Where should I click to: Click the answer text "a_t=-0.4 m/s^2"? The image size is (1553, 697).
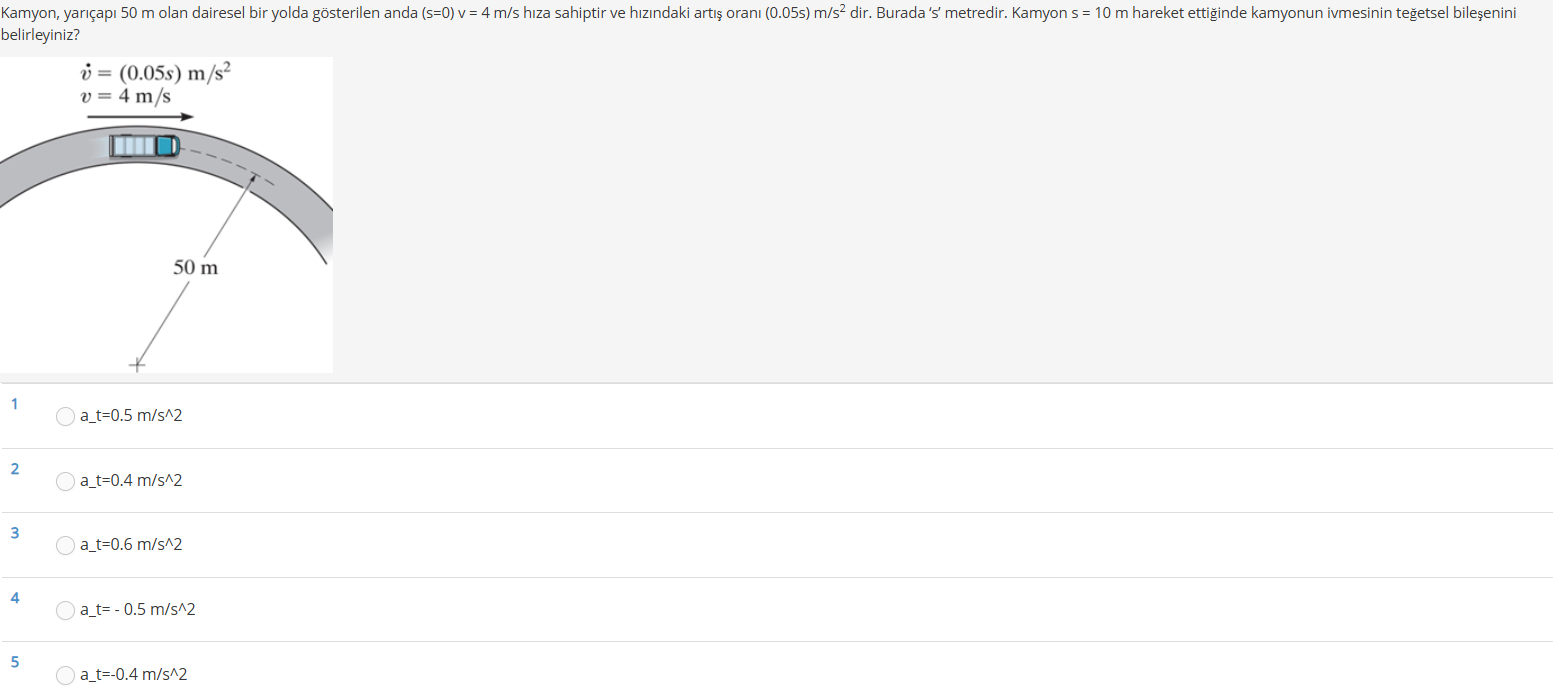pos(134,674)
